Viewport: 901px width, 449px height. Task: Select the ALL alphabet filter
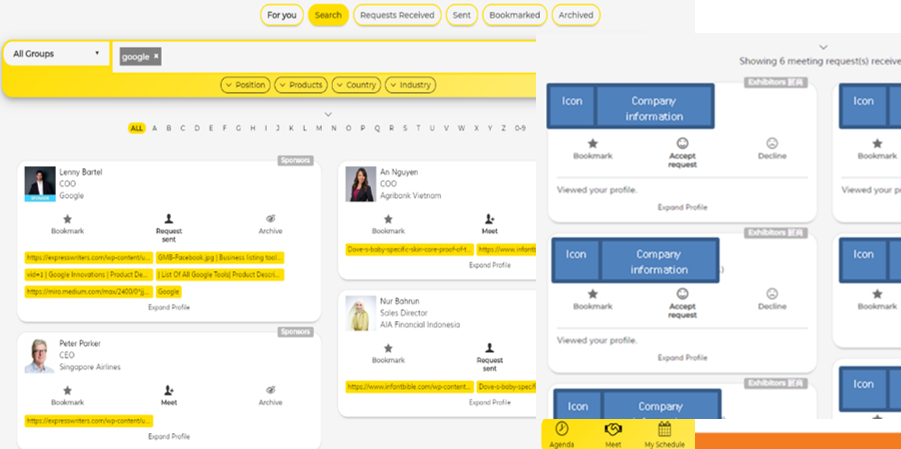tap(137, 128)
